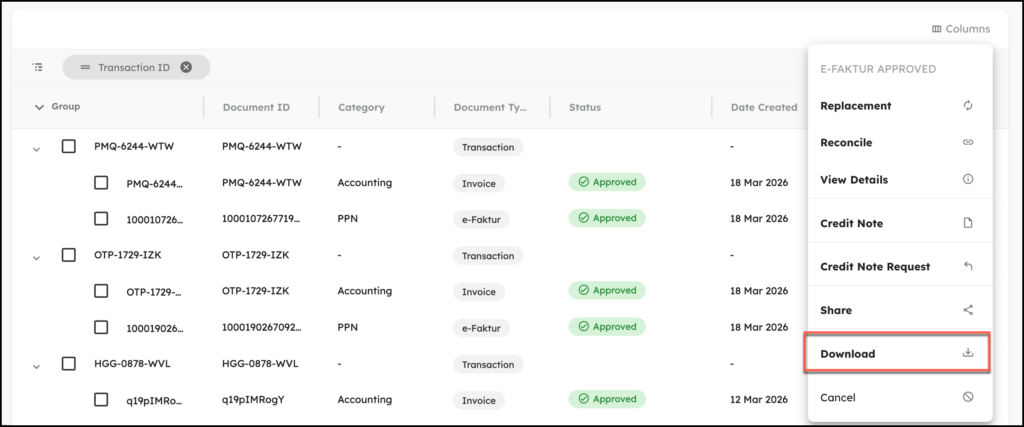Image resolution: width=1024 pixels, height=427 pixels.
Task: Click the Document ID column header
Action: [x=256, y=107]
